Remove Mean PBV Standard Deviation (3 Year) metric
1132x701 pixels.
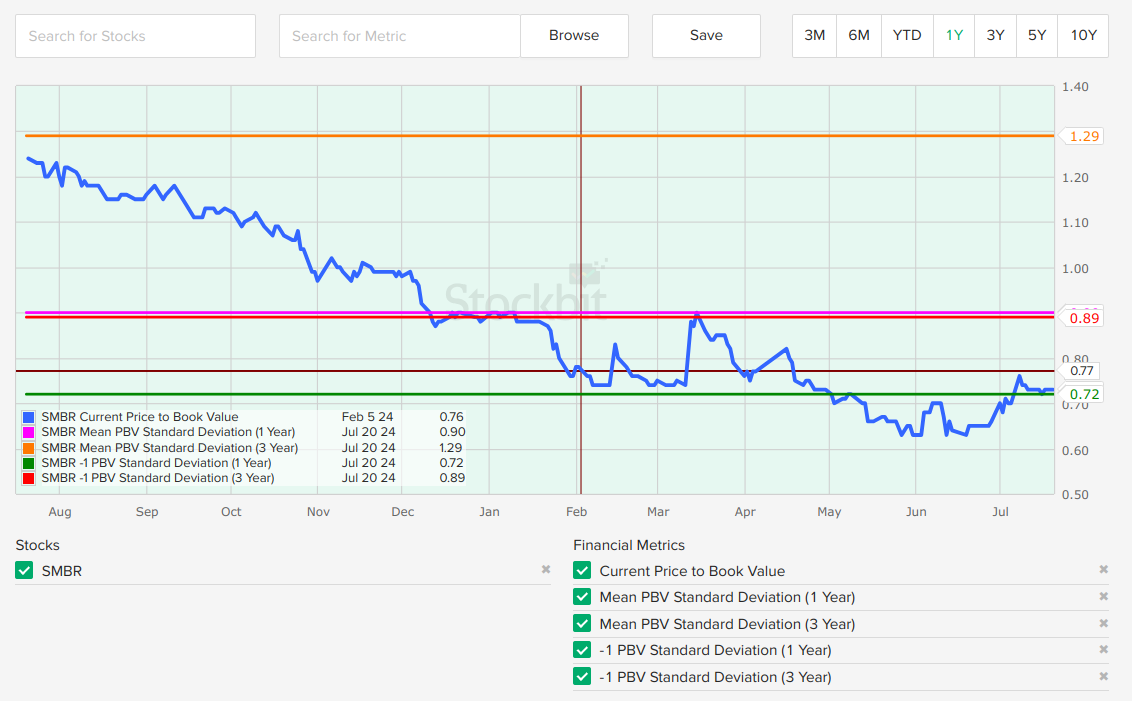tap(1104, 623)
